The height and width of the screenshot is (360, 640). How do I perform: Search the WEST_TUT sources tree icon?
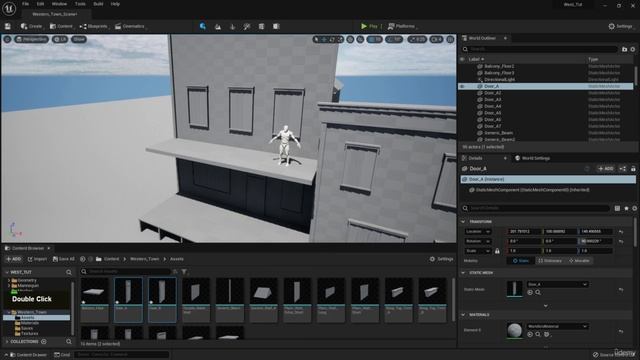pos(69,272)
